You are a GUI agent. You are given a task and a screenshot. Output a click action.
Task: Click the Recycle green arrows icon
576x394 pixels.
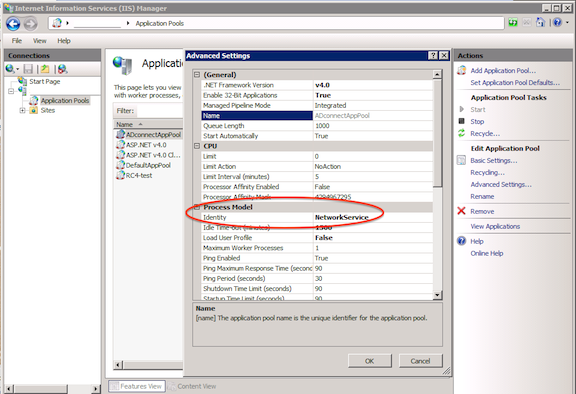(461, 133)
